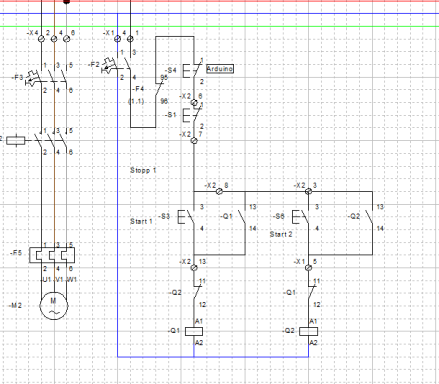Select the Stopp 1 text label

143,170
